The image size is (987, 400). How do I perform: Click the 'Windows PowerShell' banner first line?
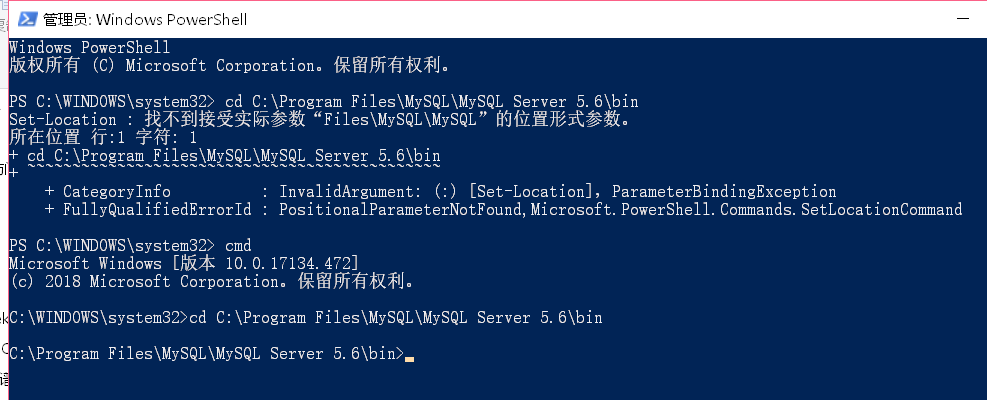click(x=90, y=47)
